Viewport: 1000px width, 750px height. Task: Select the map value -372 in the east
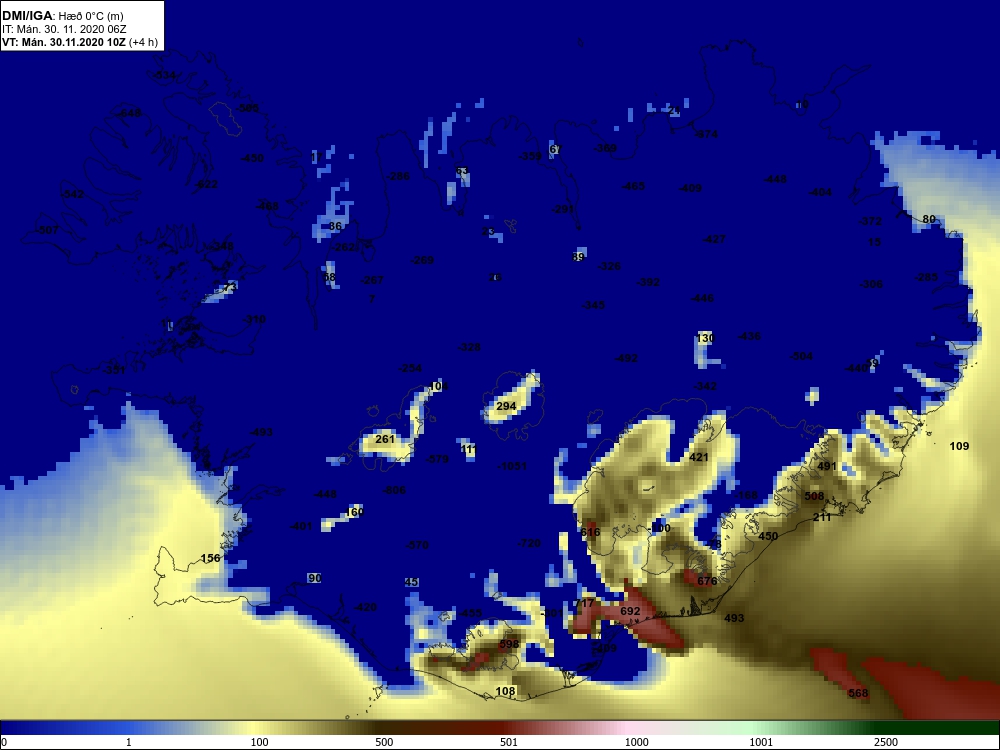[871, 221]
